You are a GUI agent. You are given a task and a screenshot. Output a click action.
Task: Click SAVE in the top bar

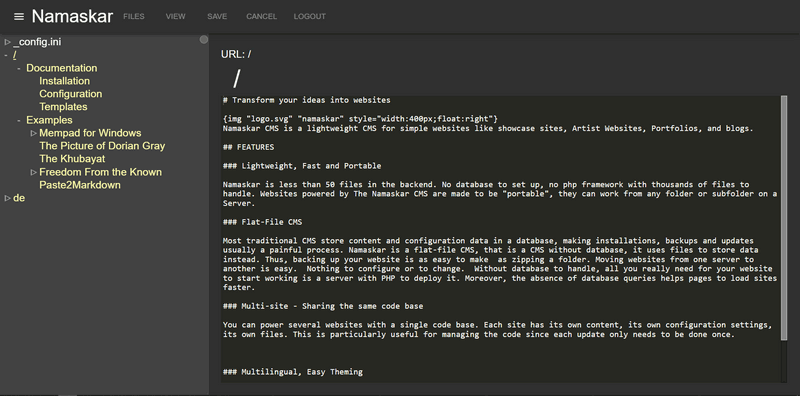tap(217, 16)
